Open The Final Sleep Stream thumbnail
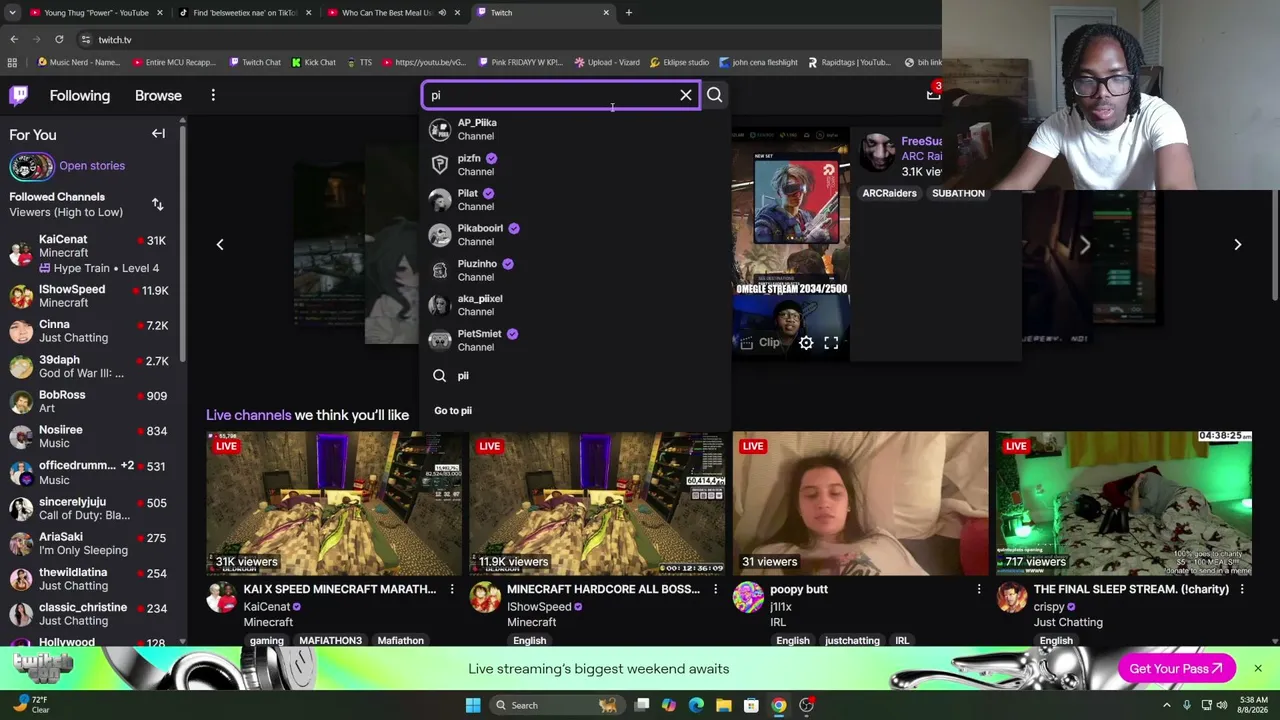The width and height of the screenshot is (1280, 720). point(1124,504)
